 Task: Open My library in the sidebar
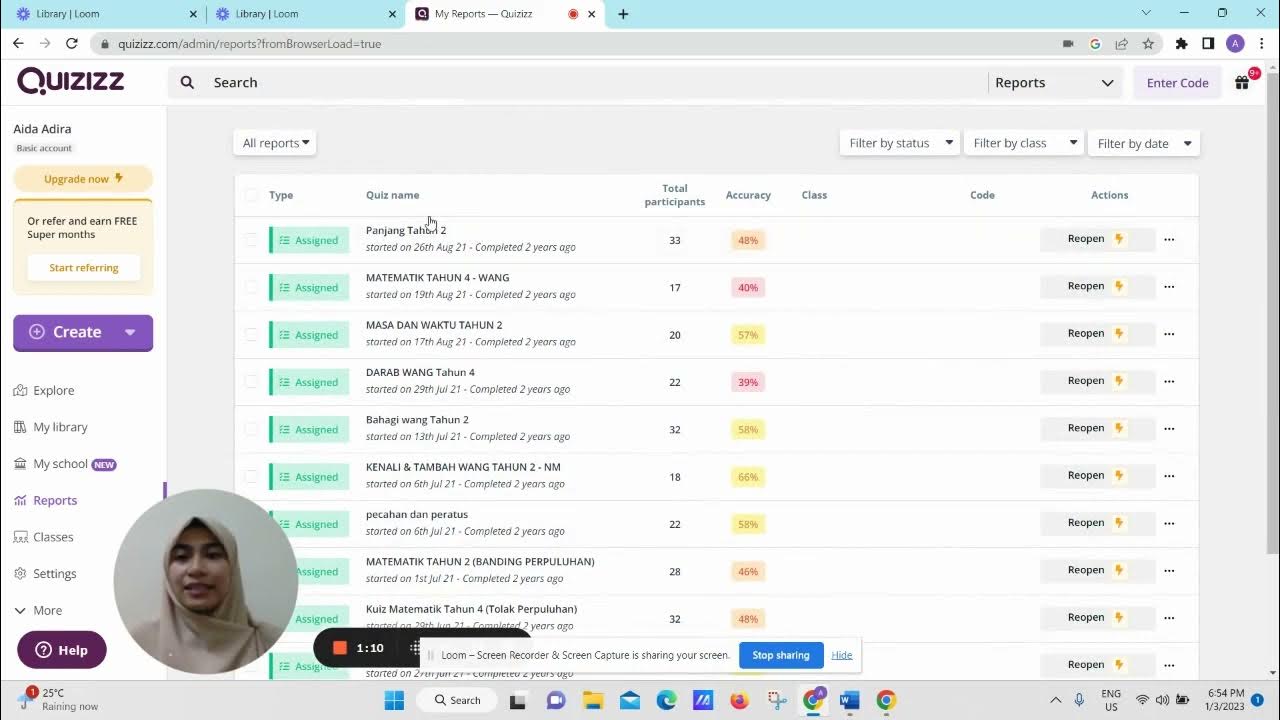point(51,427)
